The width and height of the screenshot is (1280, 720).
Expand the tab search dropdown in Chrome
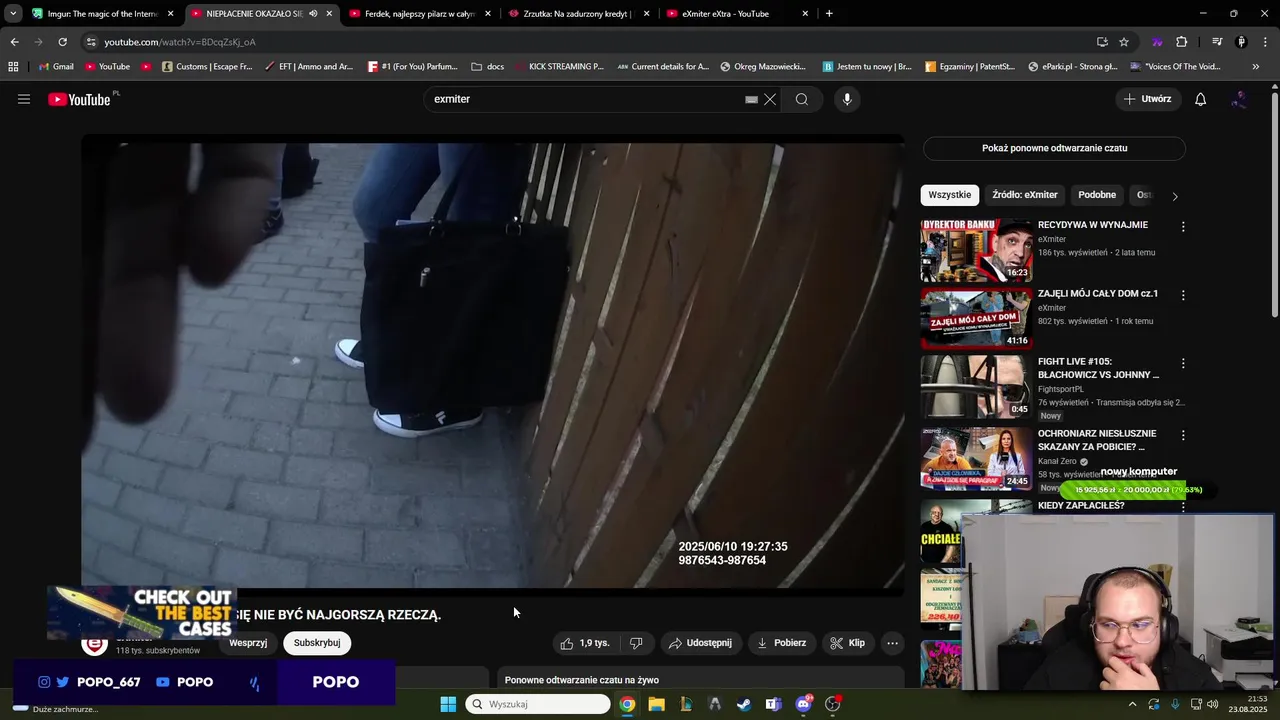pyautogui.click(x=13, y=14)
